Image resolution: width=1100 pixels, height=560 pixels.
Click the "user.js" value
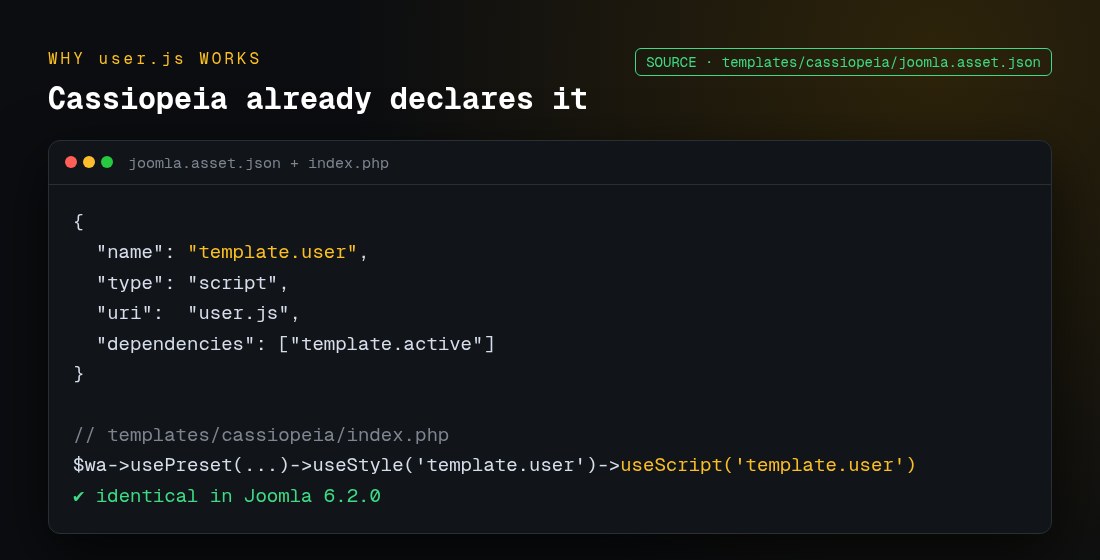[x=238, y=313]
